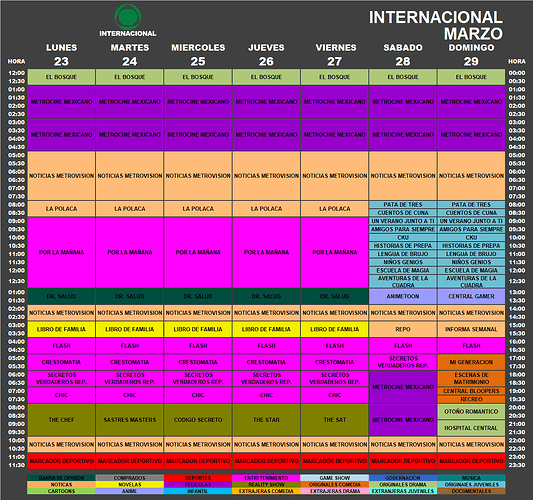
Task: Click the ENTRETENIMIENTO legend swatch
Action: pyautogui.click(x=266, y=478)
